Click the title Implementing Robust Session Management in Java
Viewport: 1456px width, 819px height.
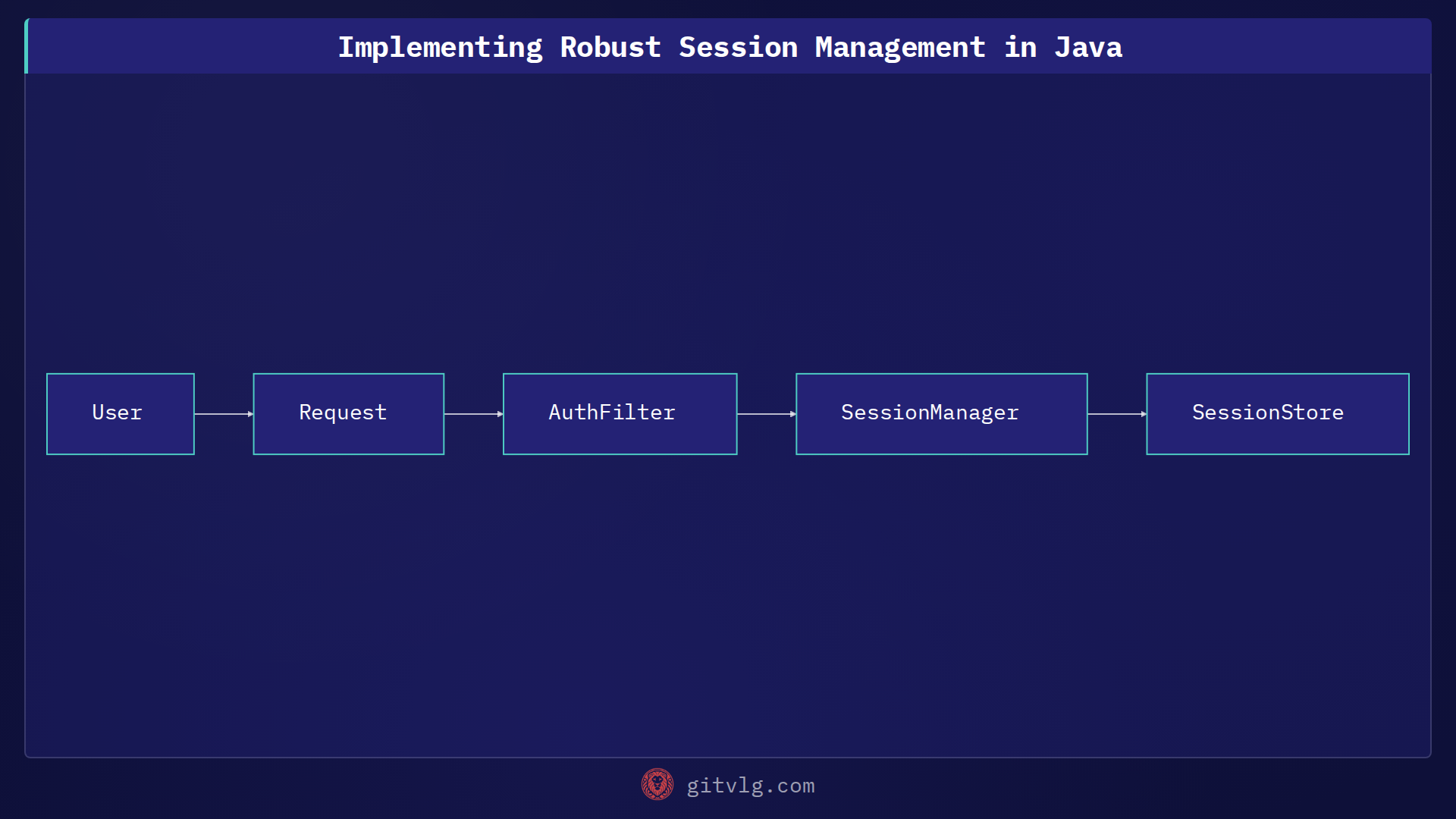[730, 48]
